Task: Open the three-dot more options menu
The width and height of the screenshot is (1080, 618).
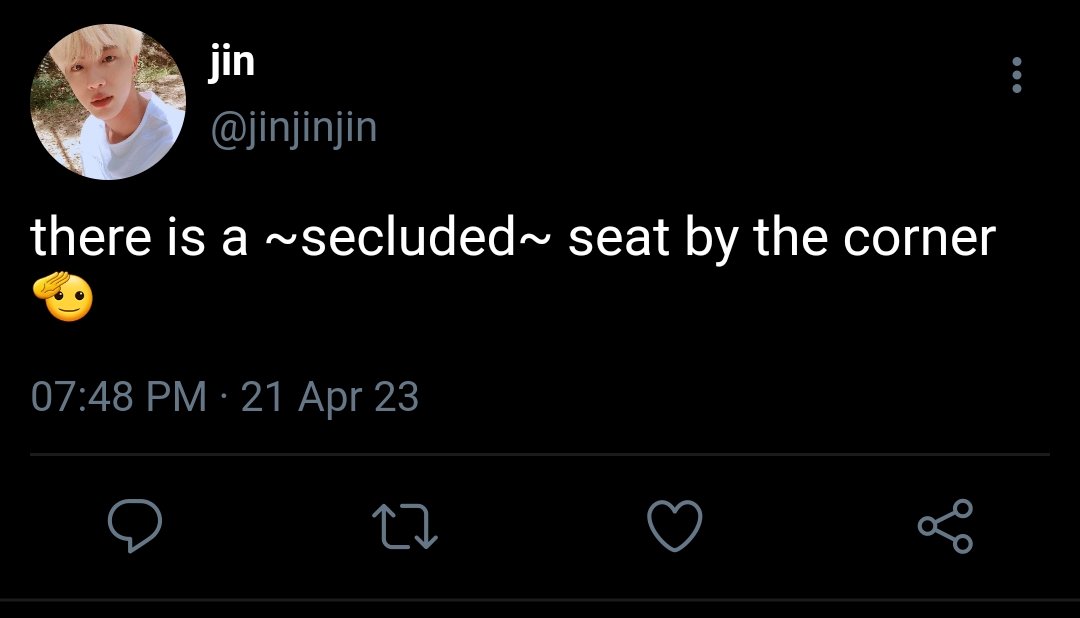Action: (1017, 75)
